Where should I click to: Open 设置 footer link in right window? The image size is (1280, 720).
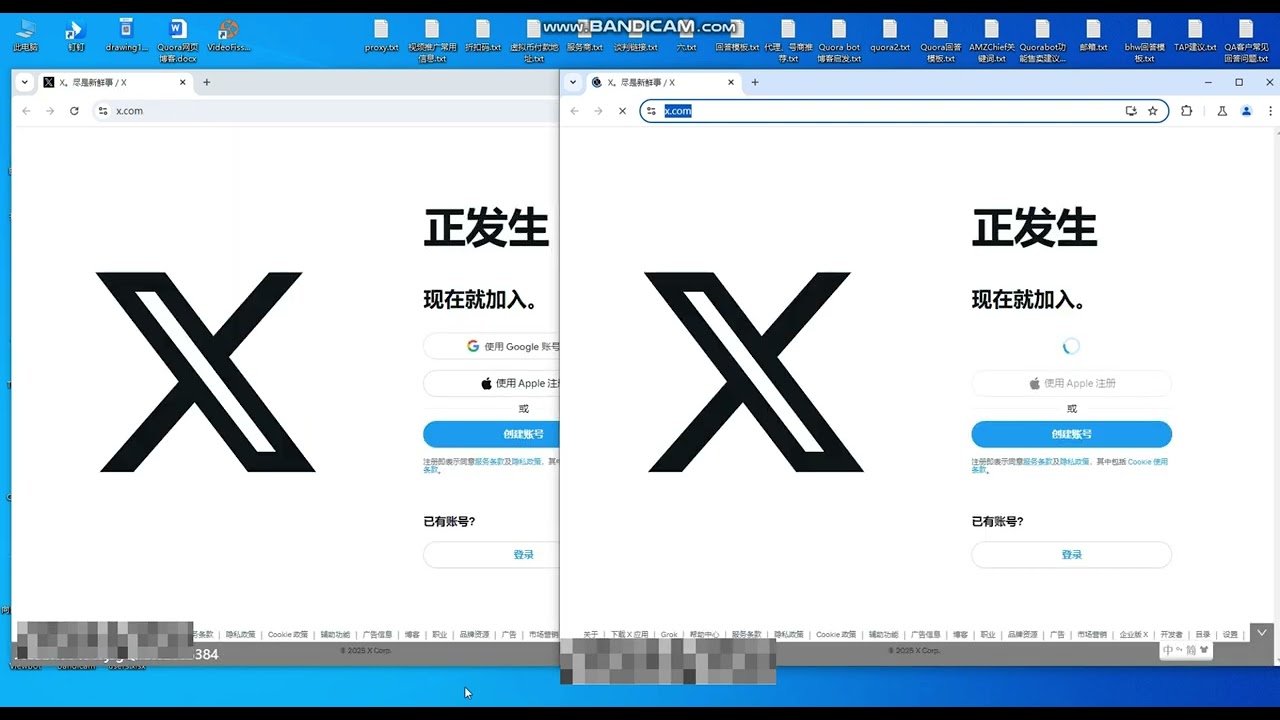1230,634
